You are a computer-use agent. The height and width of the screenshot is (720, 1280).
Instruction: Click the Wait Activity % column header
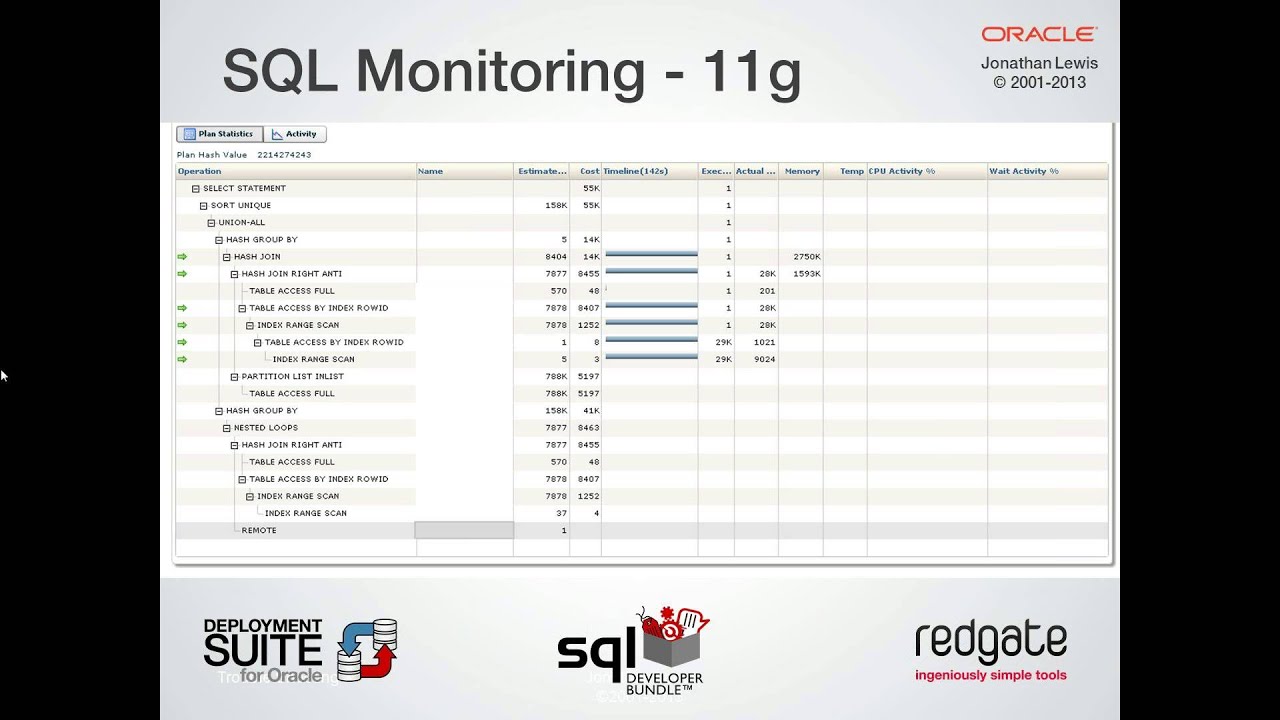(1047, 171)
